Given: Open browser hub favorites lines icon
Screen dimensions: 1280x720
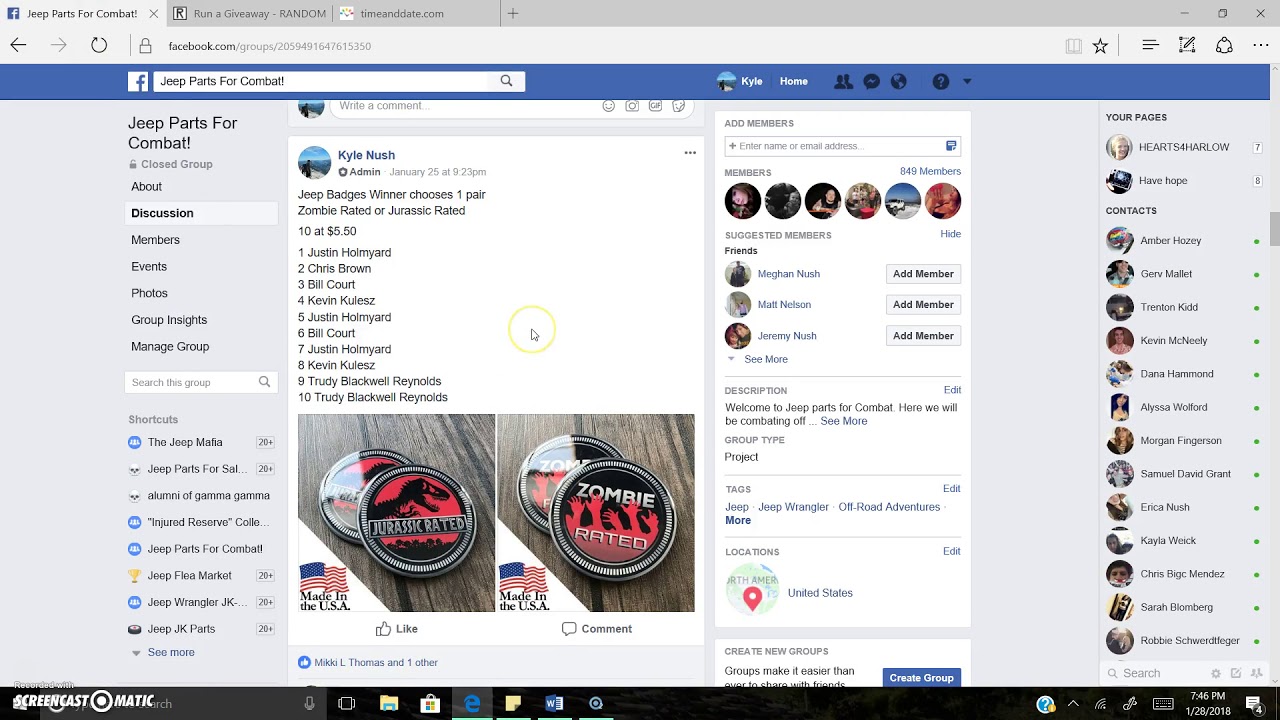Looking at the screenshot, I should 1150,45.
